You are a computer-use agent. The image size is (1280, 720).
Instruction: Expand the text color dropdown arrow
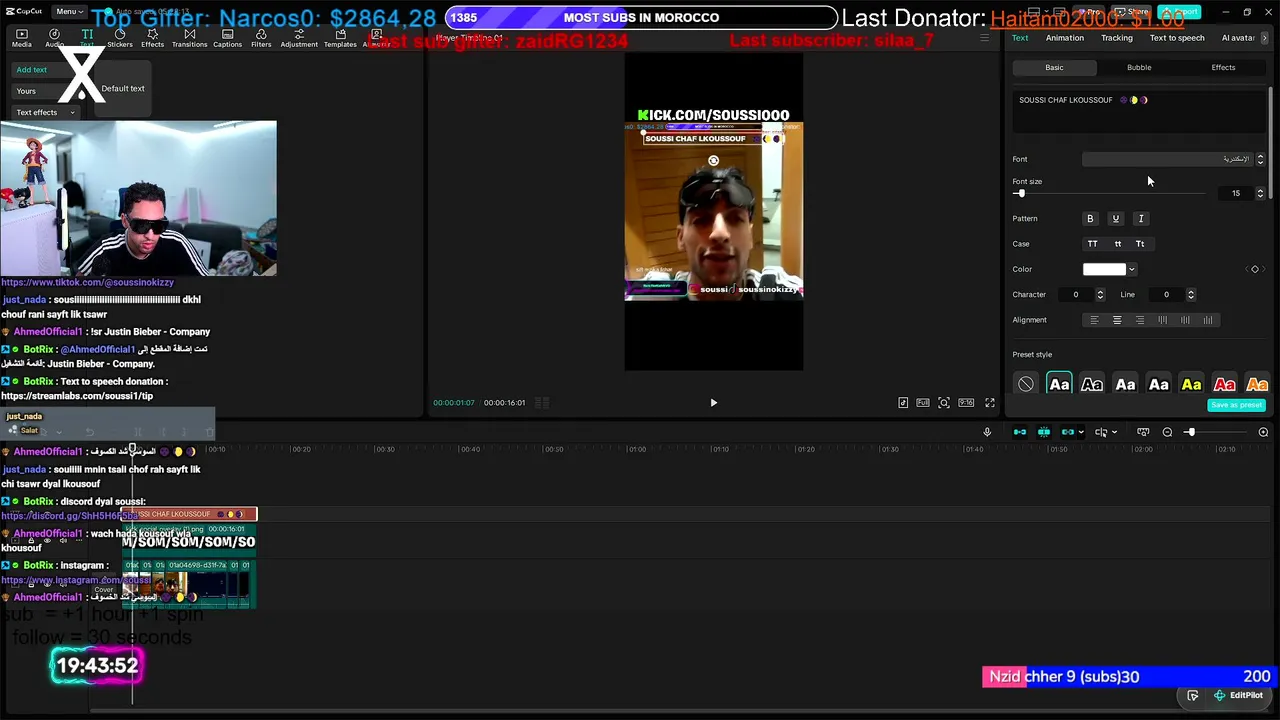point(1131,269)
